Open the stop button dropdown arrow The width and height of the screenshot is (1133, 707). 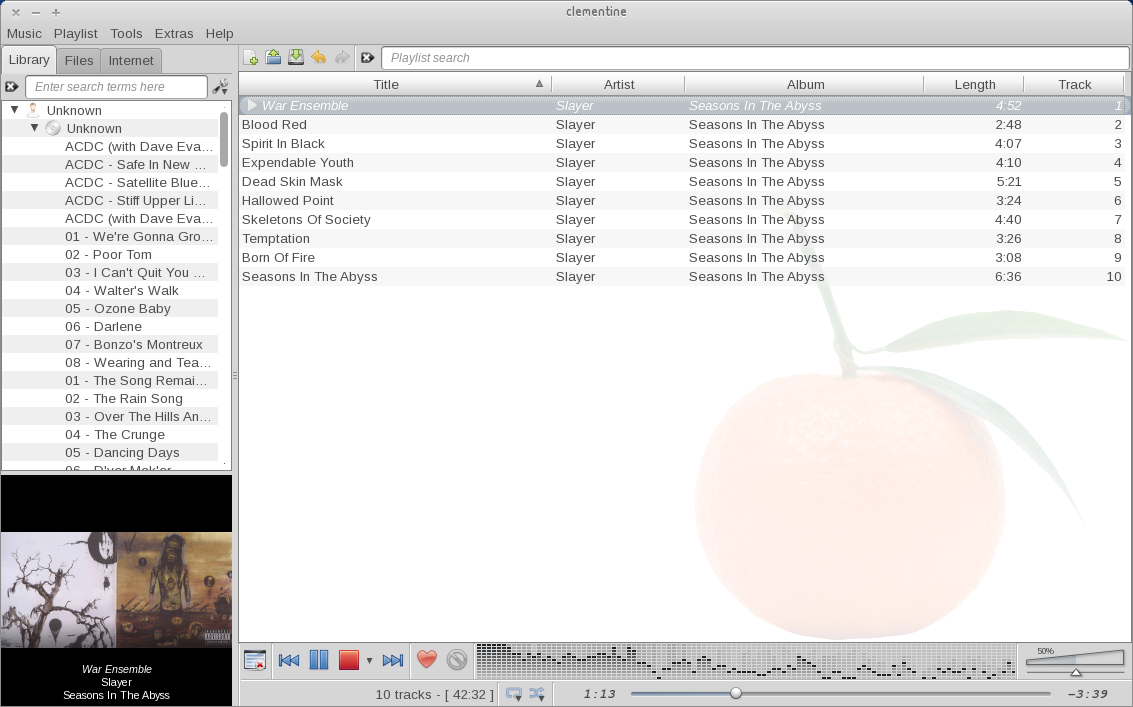pos(369,661)
